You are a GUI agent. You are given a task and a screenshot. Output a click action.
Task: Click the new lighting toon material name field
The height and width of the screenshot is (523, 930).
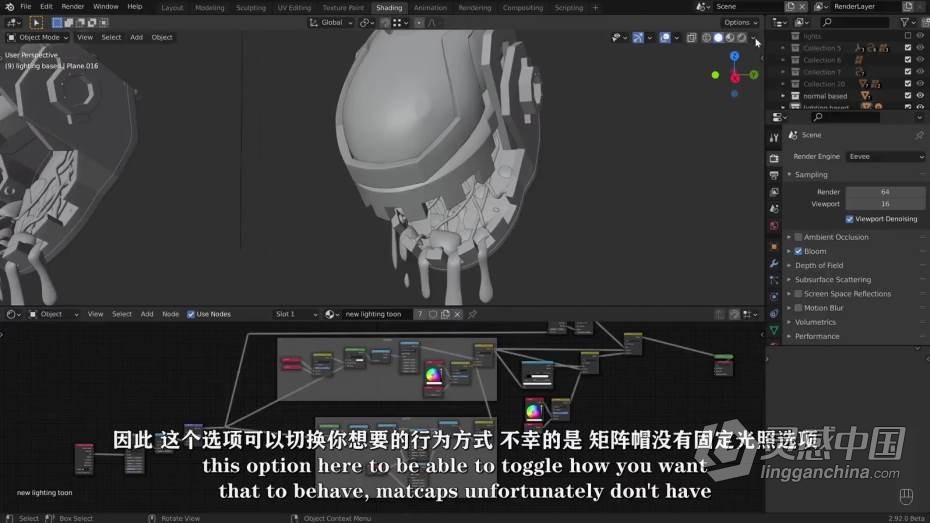tap(376, 314)
